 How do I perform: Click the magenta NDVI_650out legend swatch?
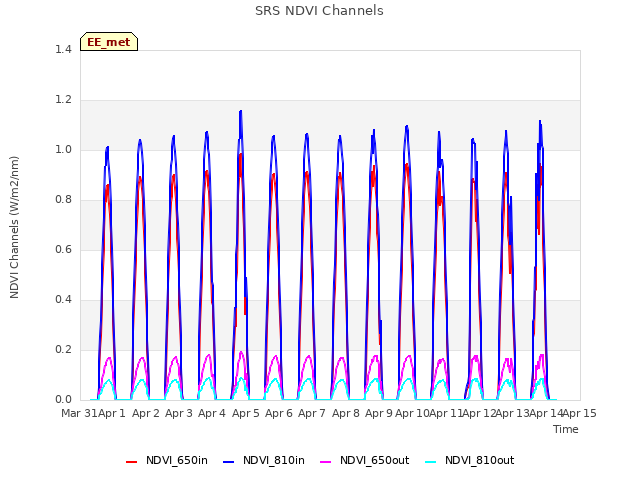pos(326,462)
